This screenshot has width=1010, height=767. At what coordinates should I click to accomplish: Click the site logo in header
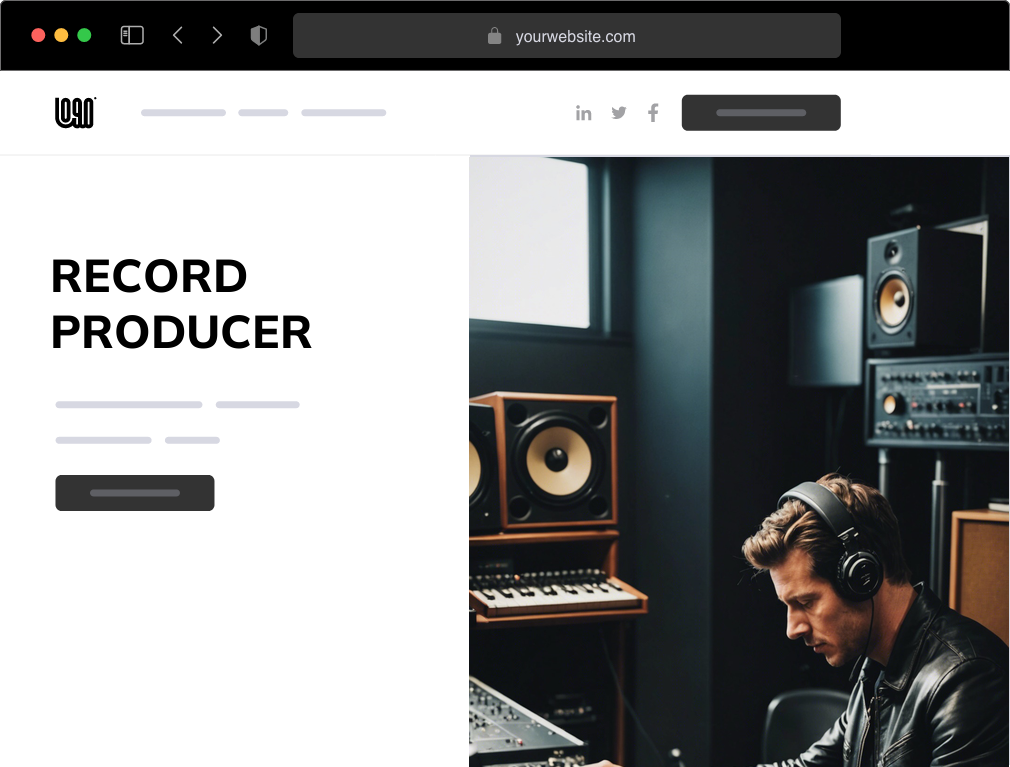[x=75, y=113]
